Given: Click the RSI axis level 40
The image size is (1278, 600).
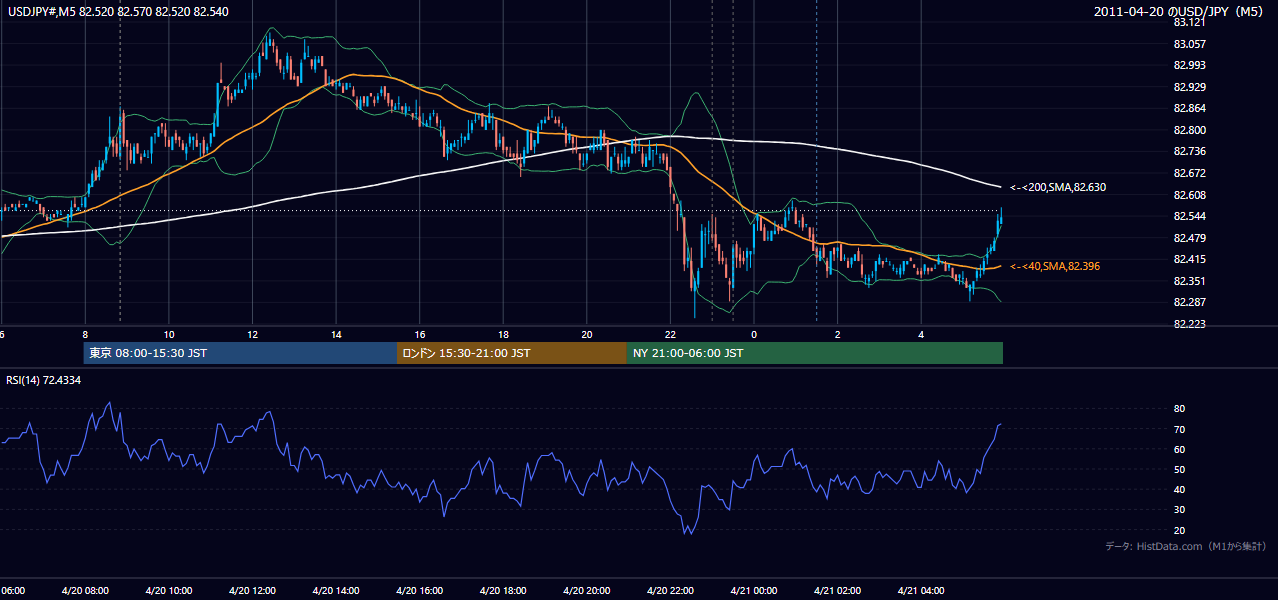Looking at the screenshot, I should pyautogui.click(x=1180, y=490).
